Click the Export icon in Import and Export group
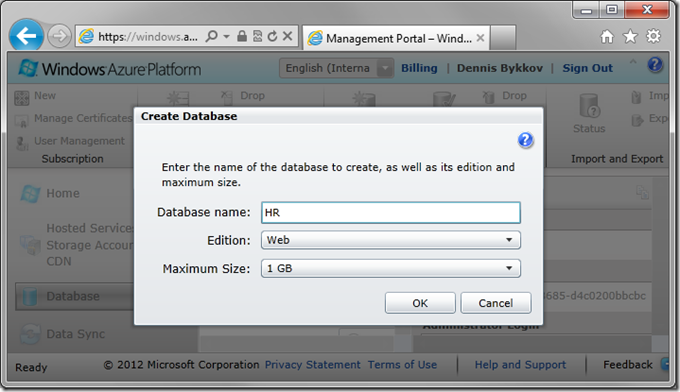Viewport: 680px width, 392px height. (637, 120)
